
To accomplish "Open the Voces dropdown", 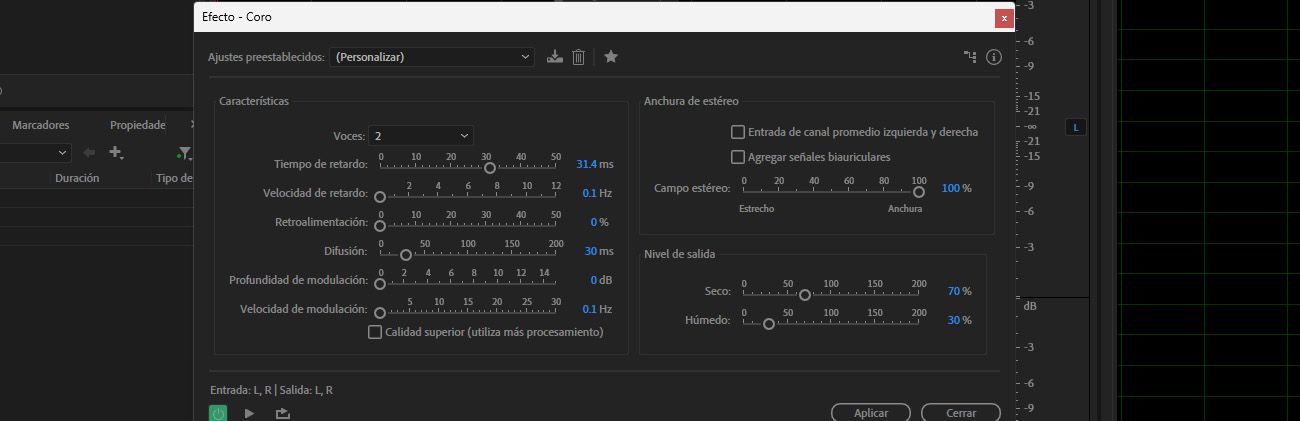I will [x=421, y=135].
